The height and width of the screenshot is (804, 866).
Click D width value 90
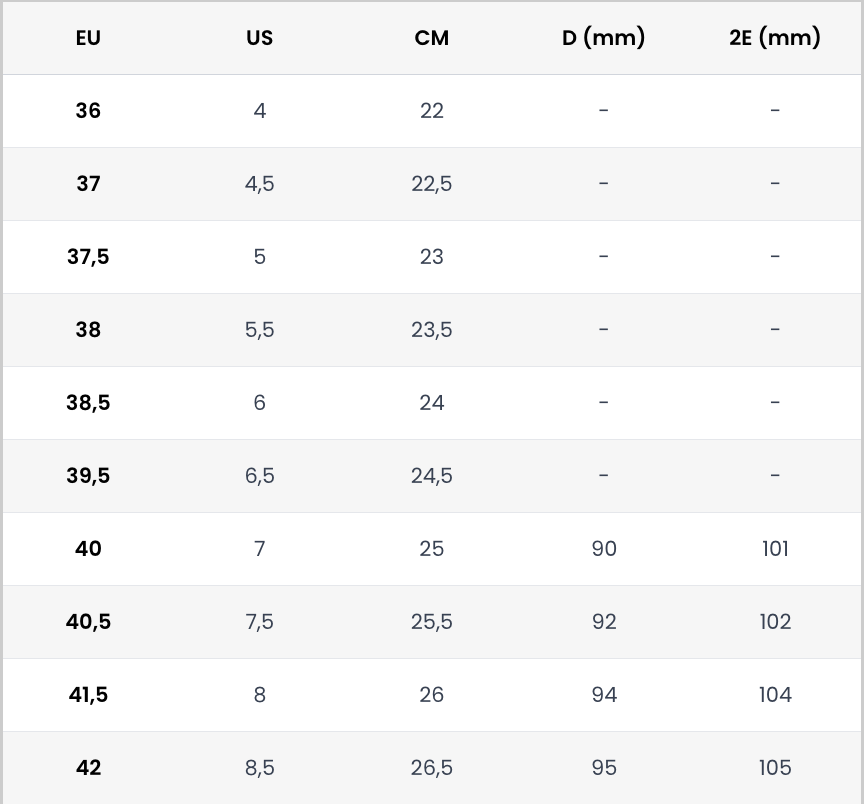[604, 549]
